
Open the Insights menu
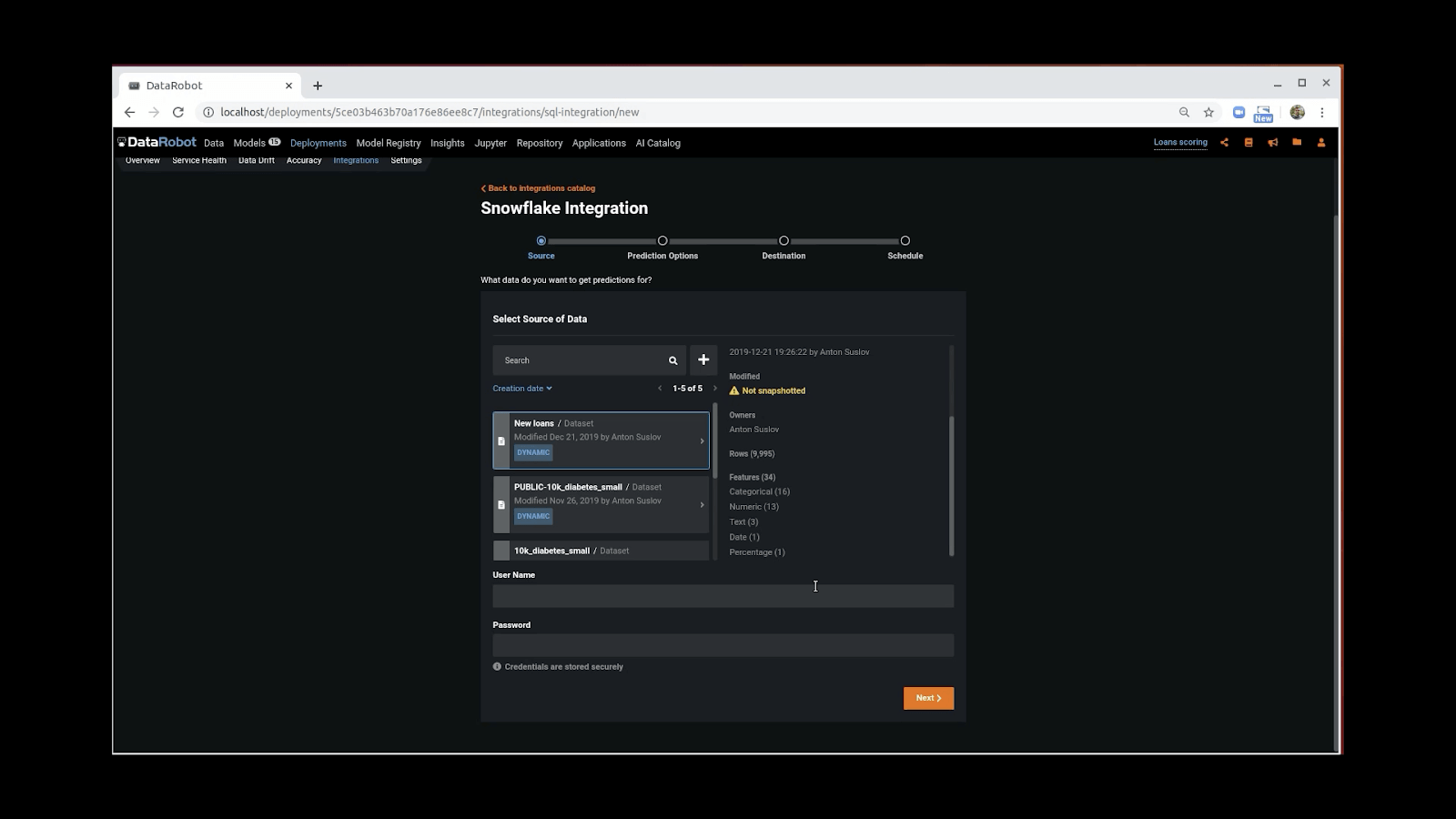point(448,143)
